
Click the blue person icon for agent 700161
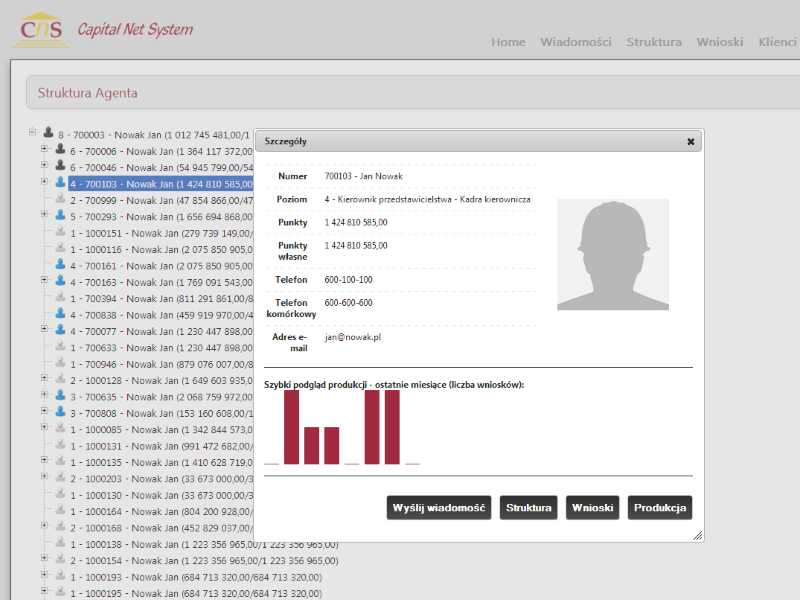coord(60,265)
